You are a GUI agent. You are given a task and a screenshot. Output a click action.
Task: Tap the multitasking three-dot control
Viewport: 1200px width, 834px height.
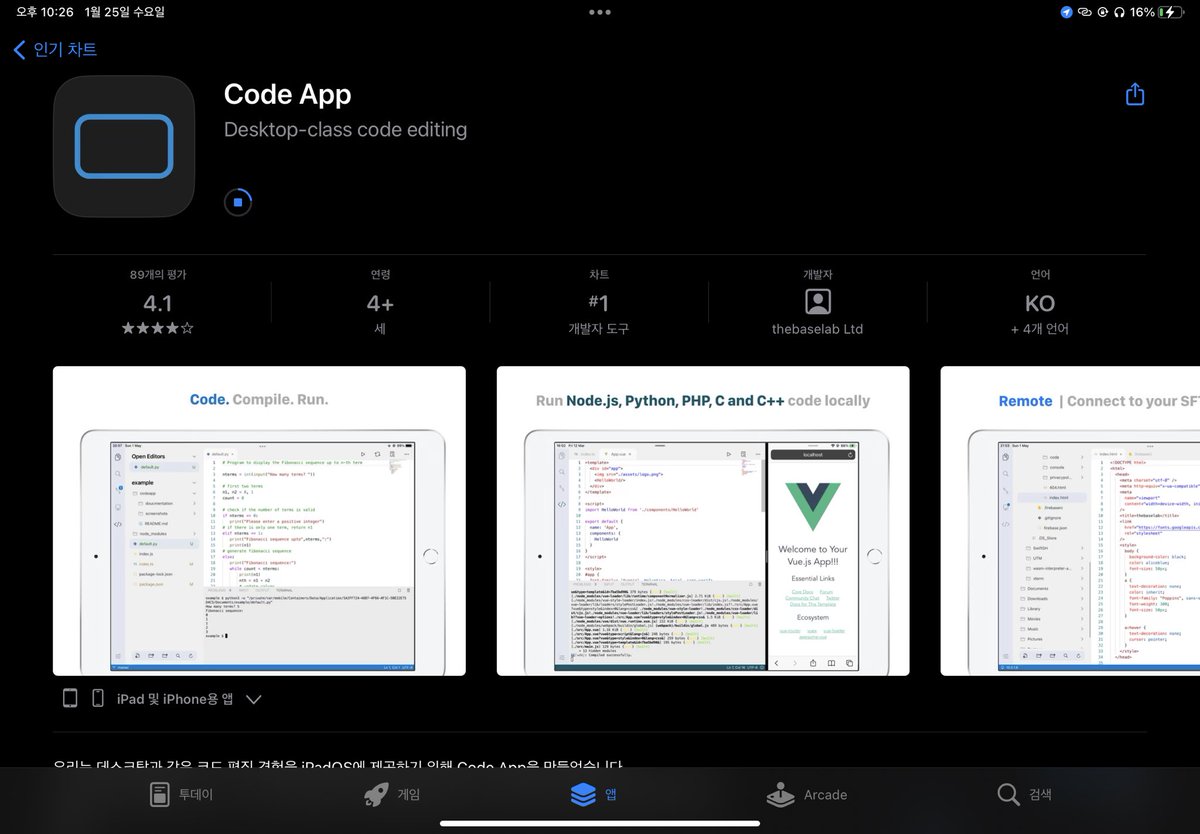click(x=599, y=12)
